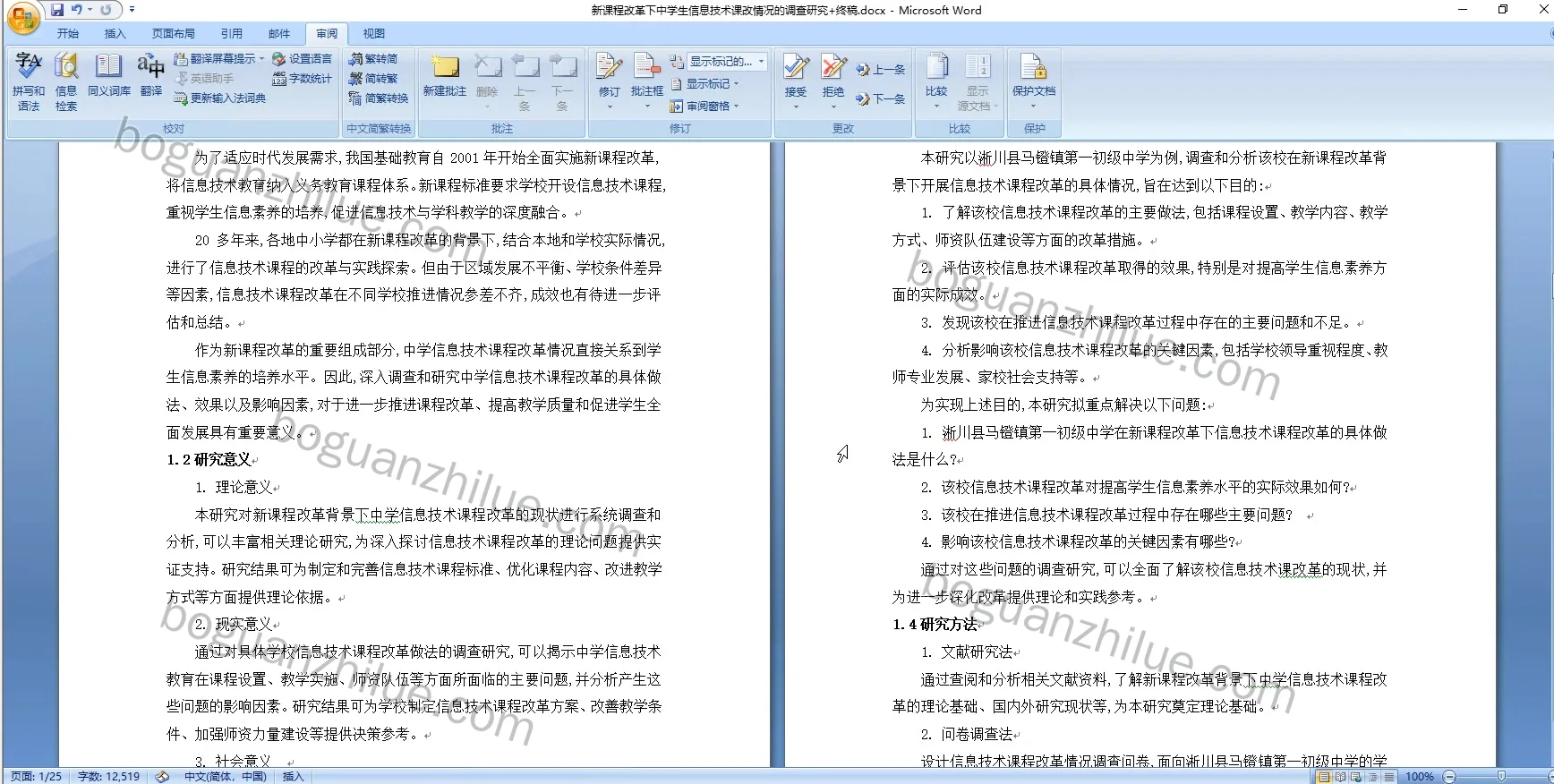Go to next change 下一条 in 更改 group
Image resolution: width=1554 pixels, height=784 pixels.
(881, 99)
